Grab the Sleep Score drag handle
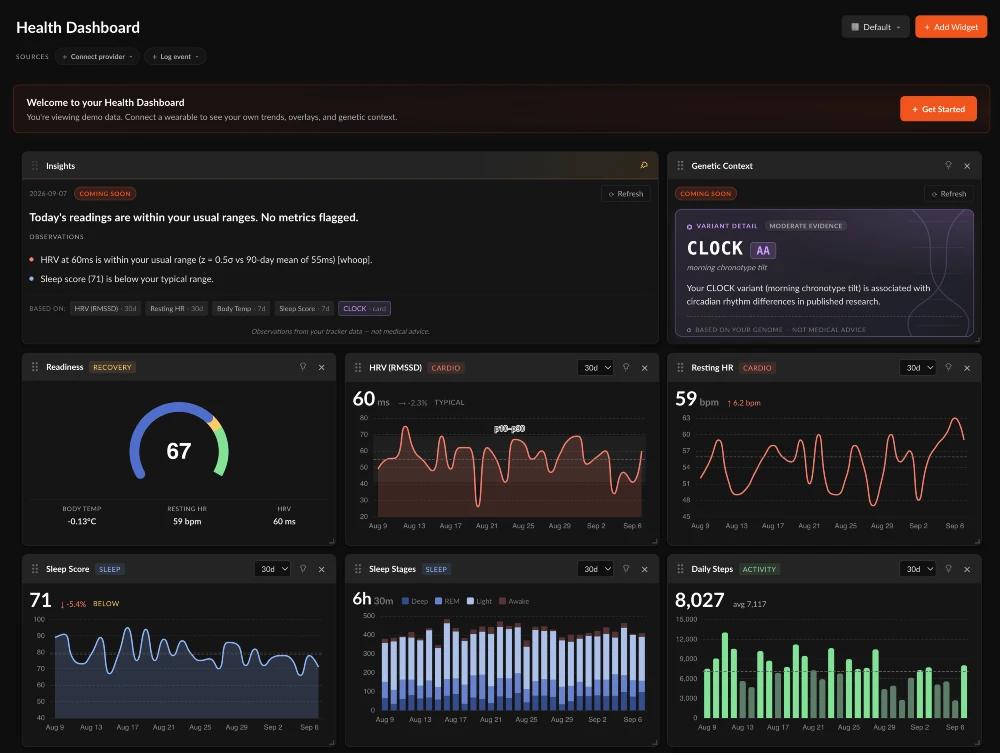The image size is (1000, 753). coord(35,569)
